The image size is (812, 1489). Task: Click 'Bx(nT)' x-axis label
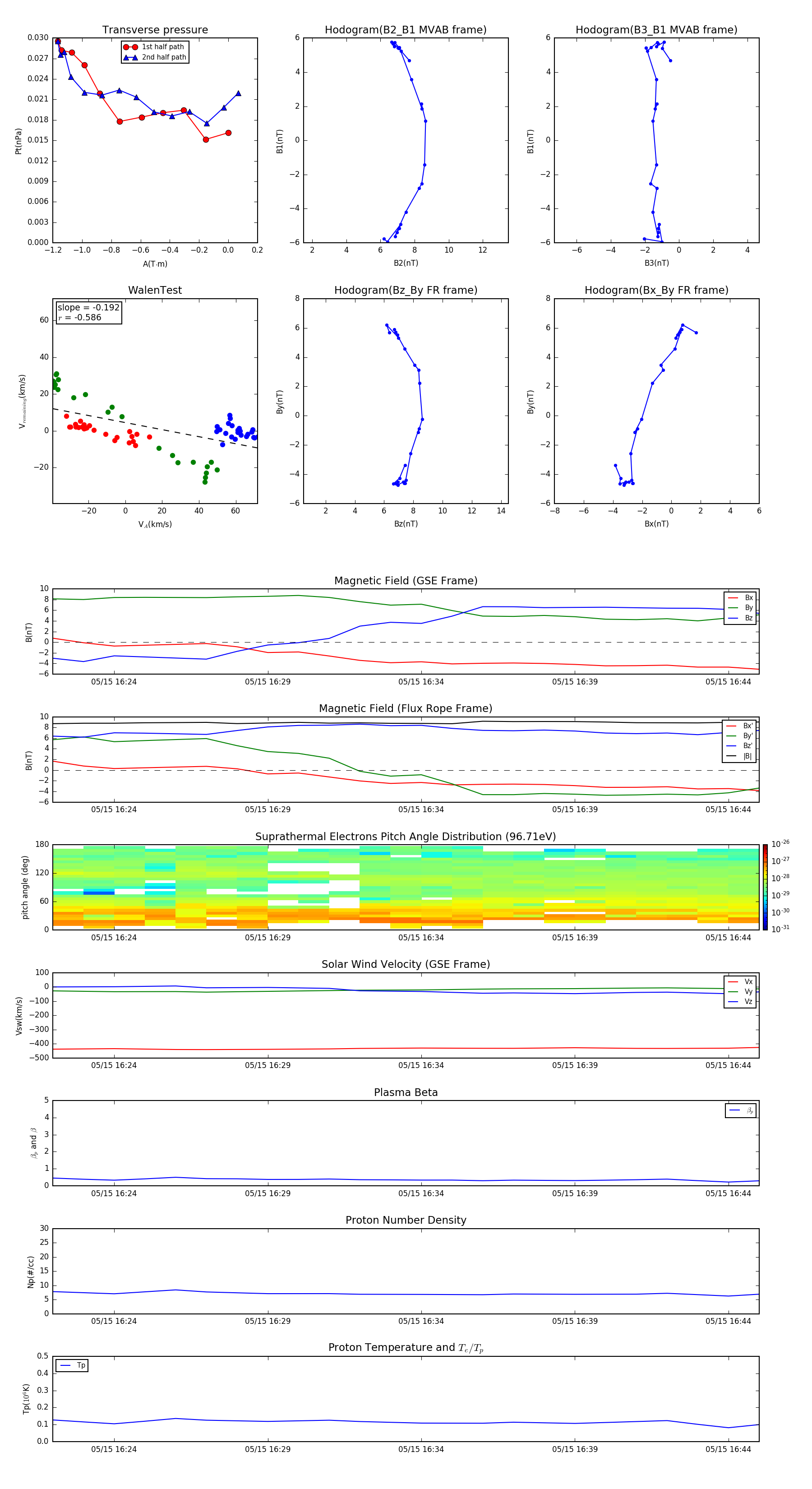656,524
